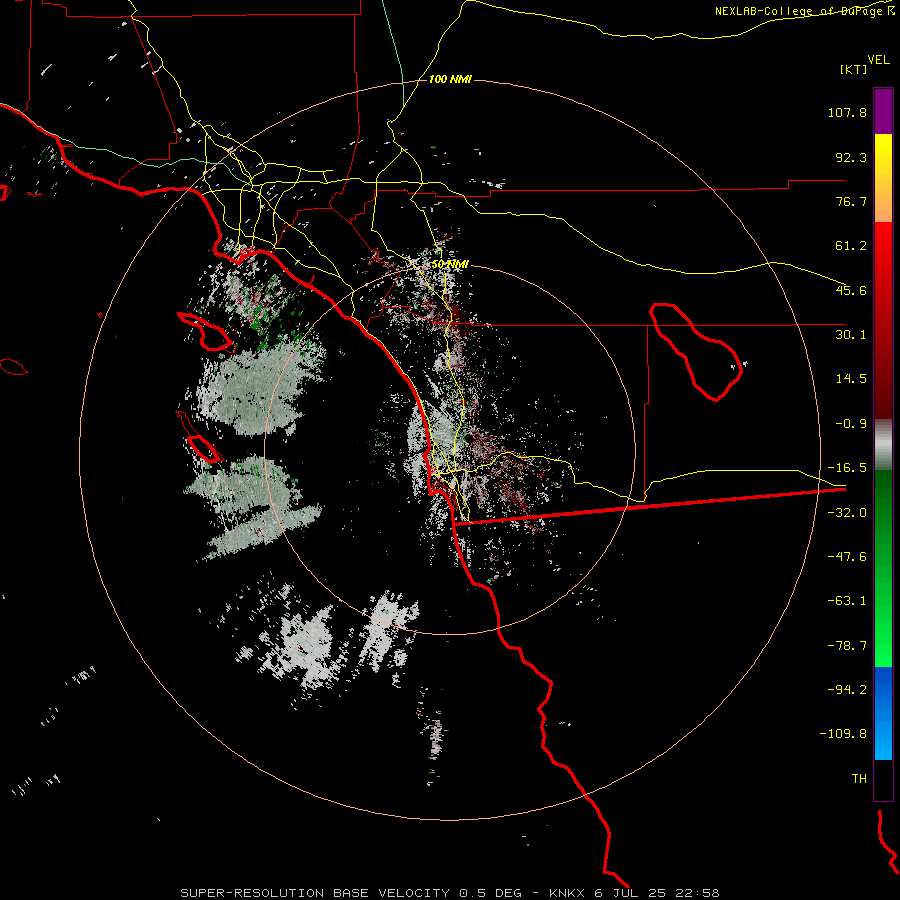Pick the purple segment of the color bar

(883, 111)
